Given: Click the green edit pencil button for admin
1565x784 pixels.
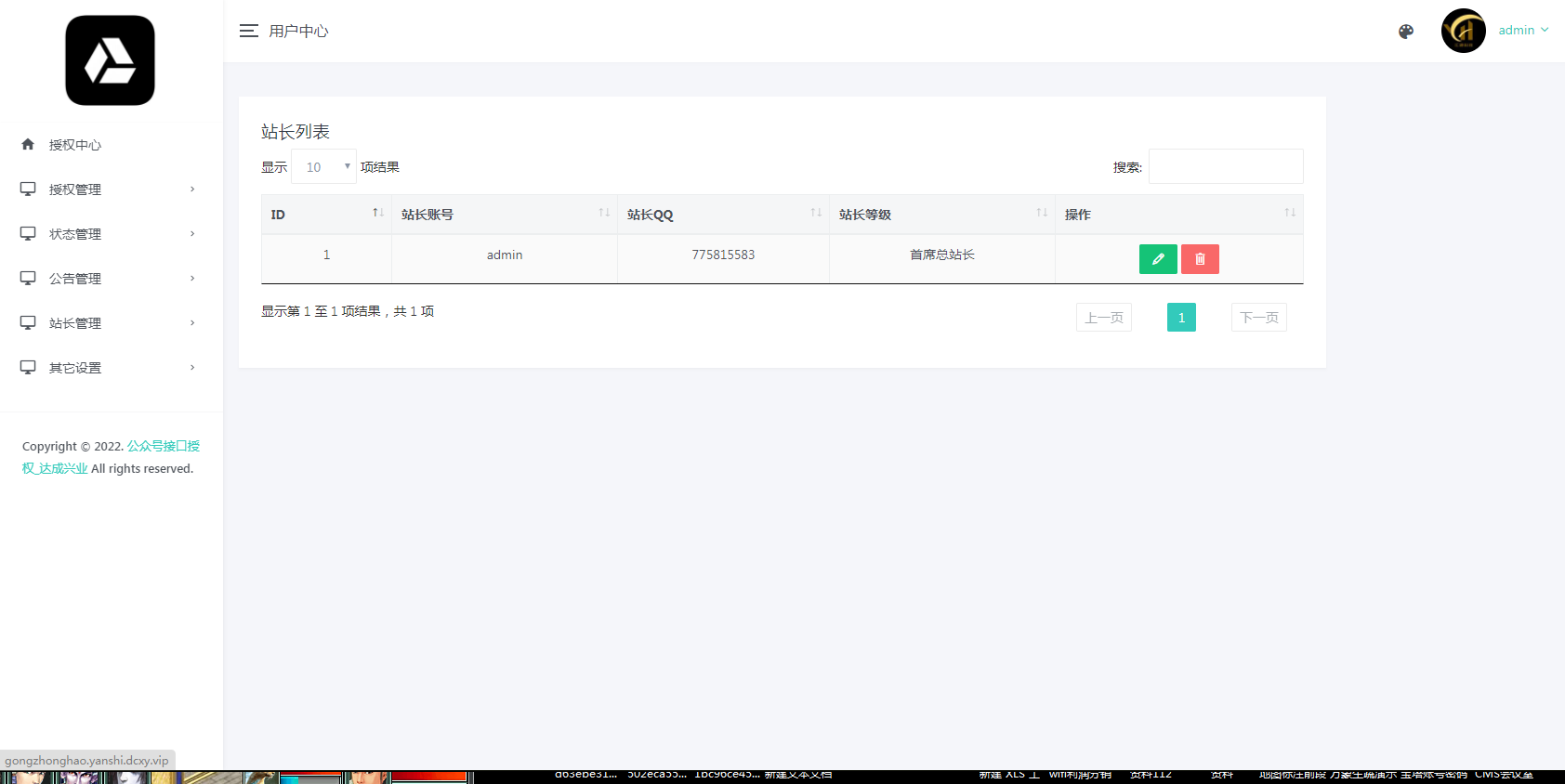Looking at the screenshot, I should (x=1157, y=259).
